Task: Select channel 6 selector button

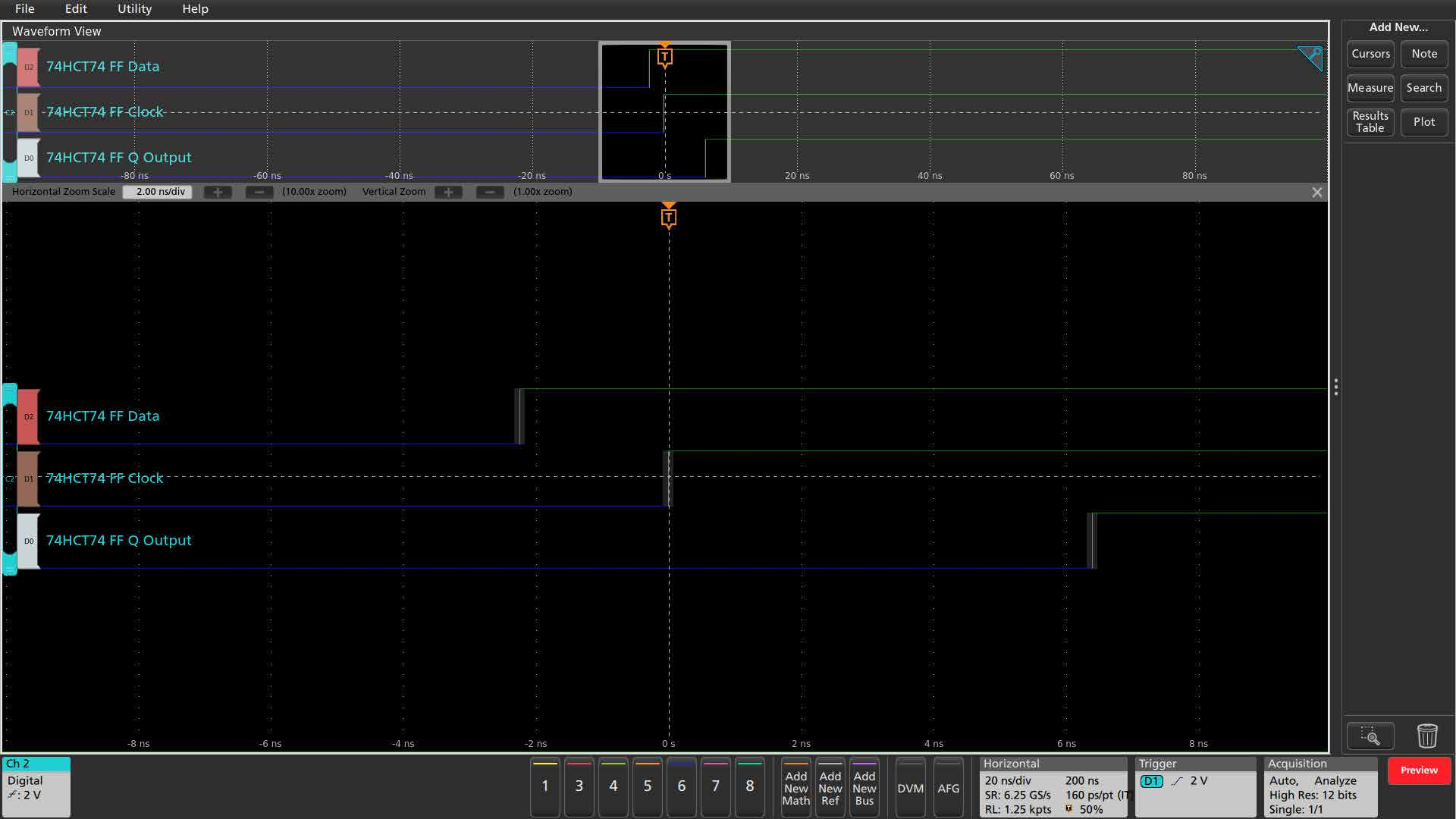Action: click(681, 785)
